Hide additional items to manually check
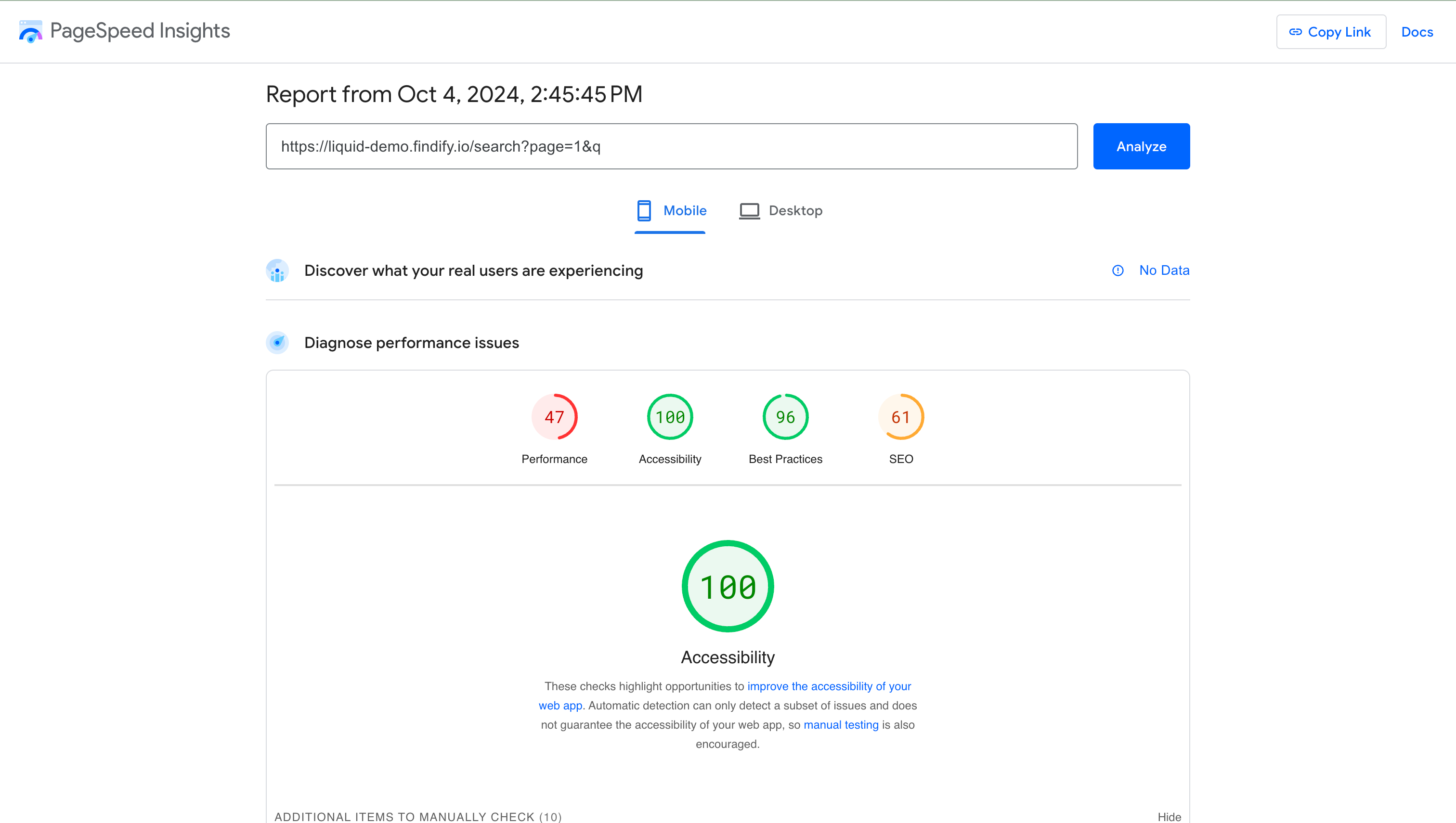This screenshot has height=823, width=1456. click(1169, 816)
